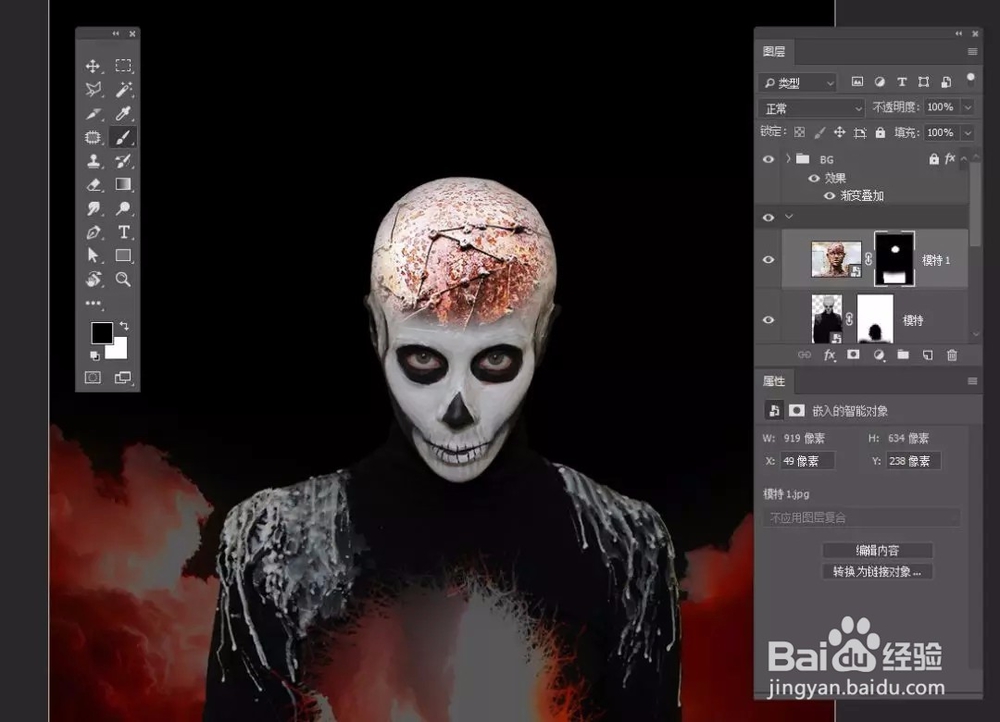Click the 编辑内容 button
Screen dimensions: 1000x722
click(878, 550)
